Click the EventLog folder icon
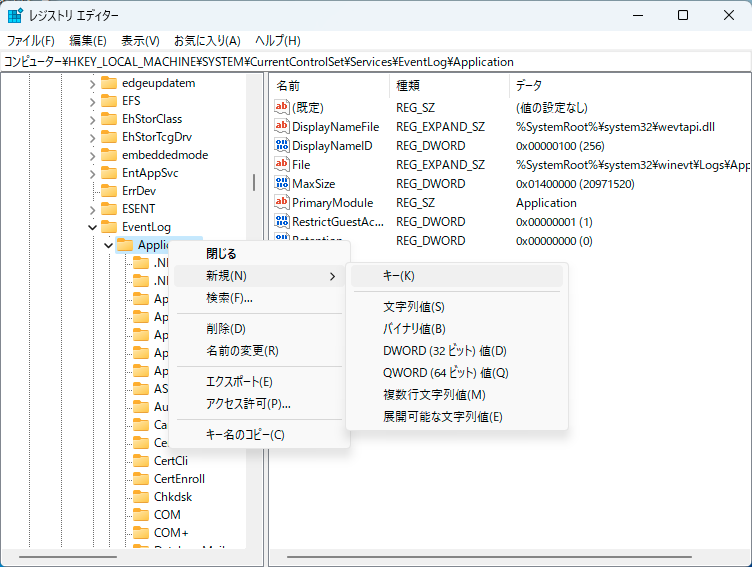The image size is (752, 567). (109, 227)
